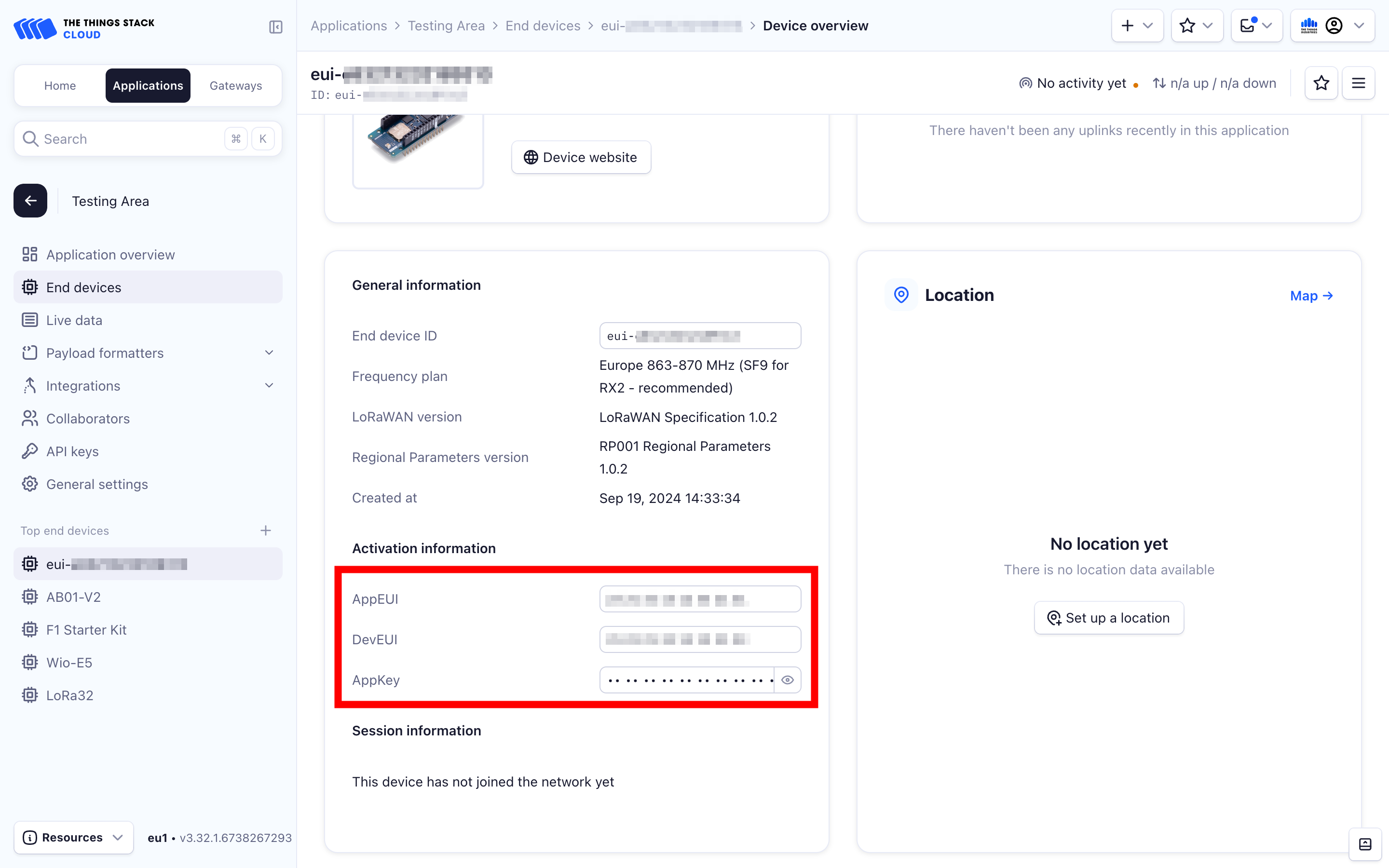
Task: Click the Live data sidebar icon
Action: point(30,320)
